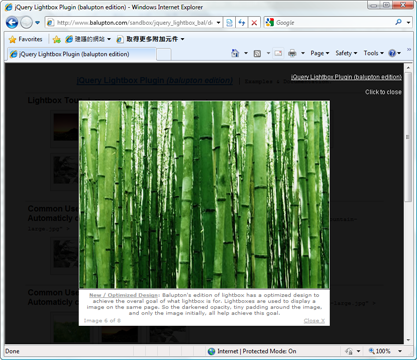Open the suggested sites favorites link
The height and width of the screenshot is (360, 417).
tap(88, 39)
